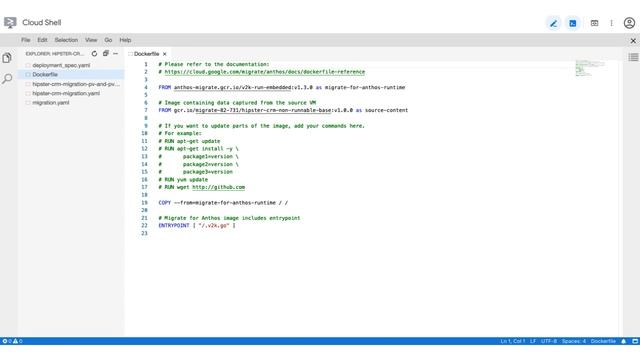Click the Cloud Shell logo icon
Viewport: 640px width, 360px height.
click(10, 22)
